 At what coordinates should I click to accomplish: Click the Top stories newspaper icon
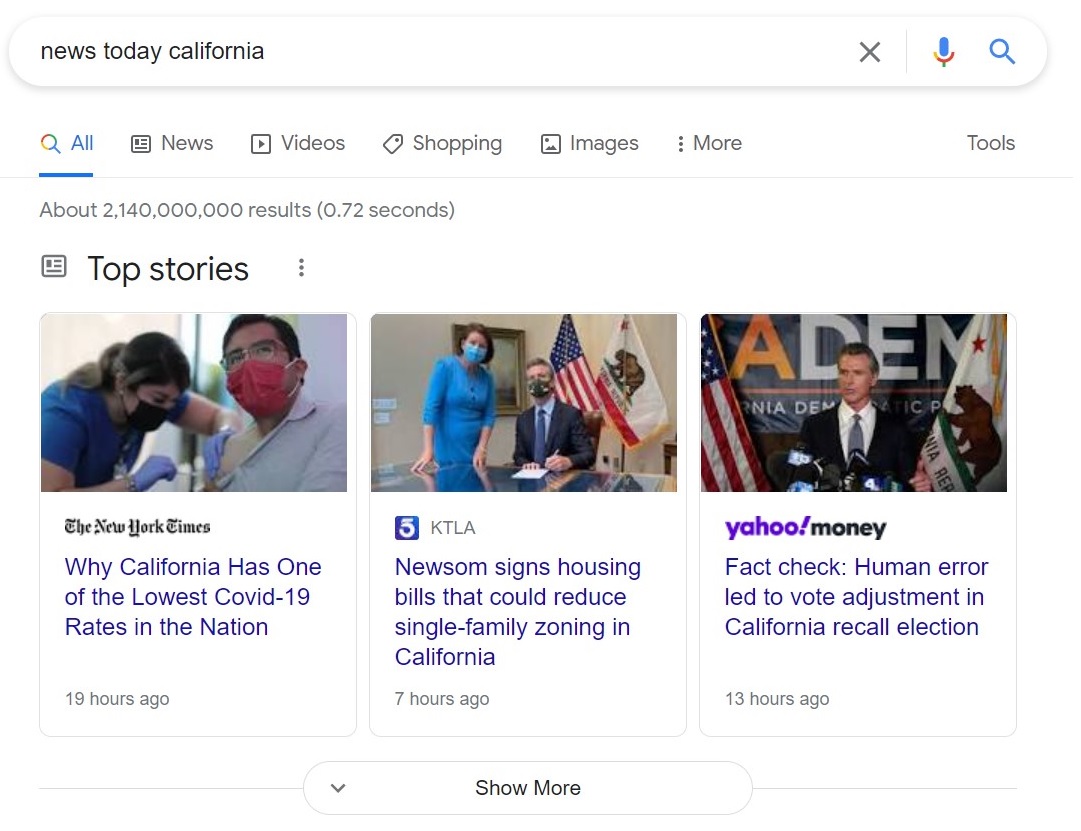click(x=54, y=267)
